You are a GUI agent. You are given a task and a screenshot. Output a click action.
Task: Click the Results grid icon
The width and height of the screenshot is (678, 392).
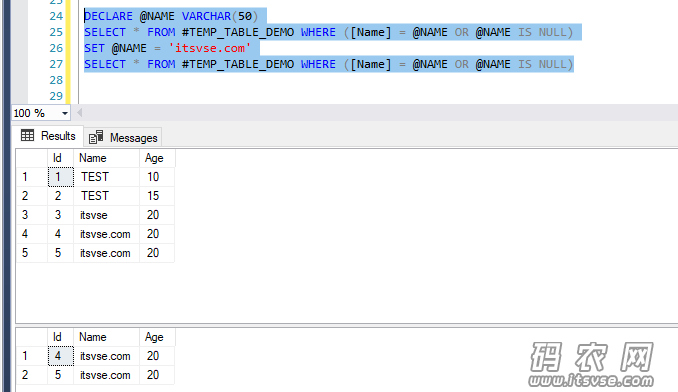tap(27, 136)
